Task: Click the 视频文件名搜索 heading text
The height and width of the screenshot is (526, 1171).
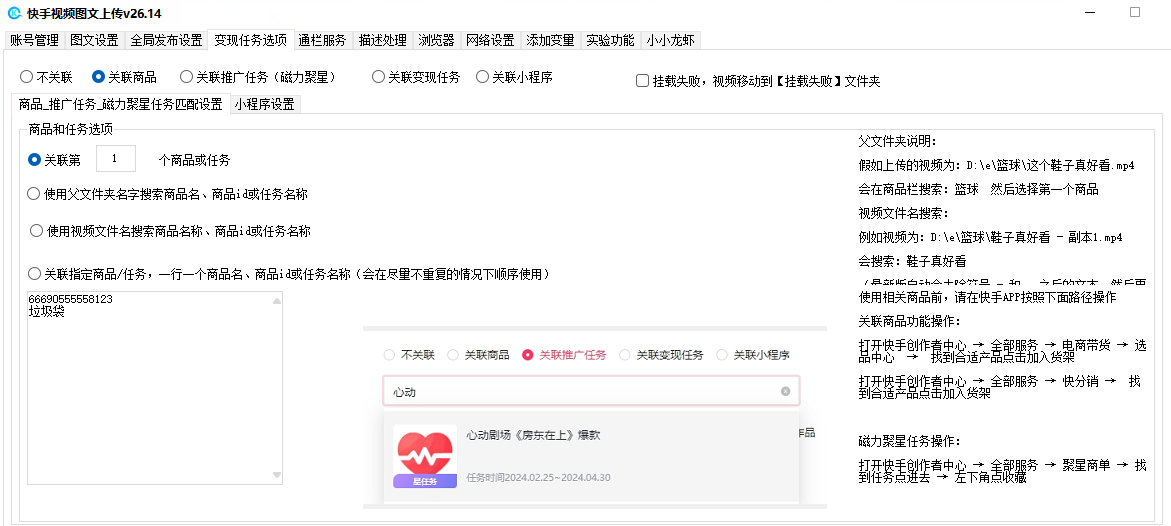Action: 903,213
